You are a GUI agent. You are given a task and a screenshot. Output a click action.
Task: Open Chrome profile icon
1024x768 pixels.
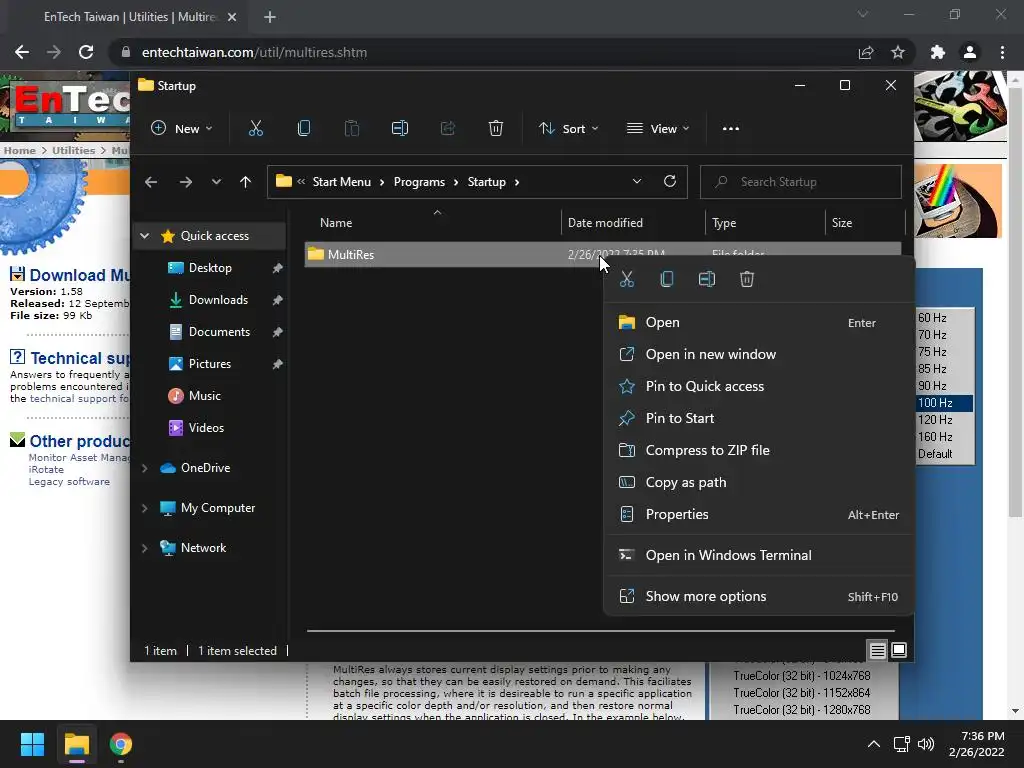[x=970, y=52]
